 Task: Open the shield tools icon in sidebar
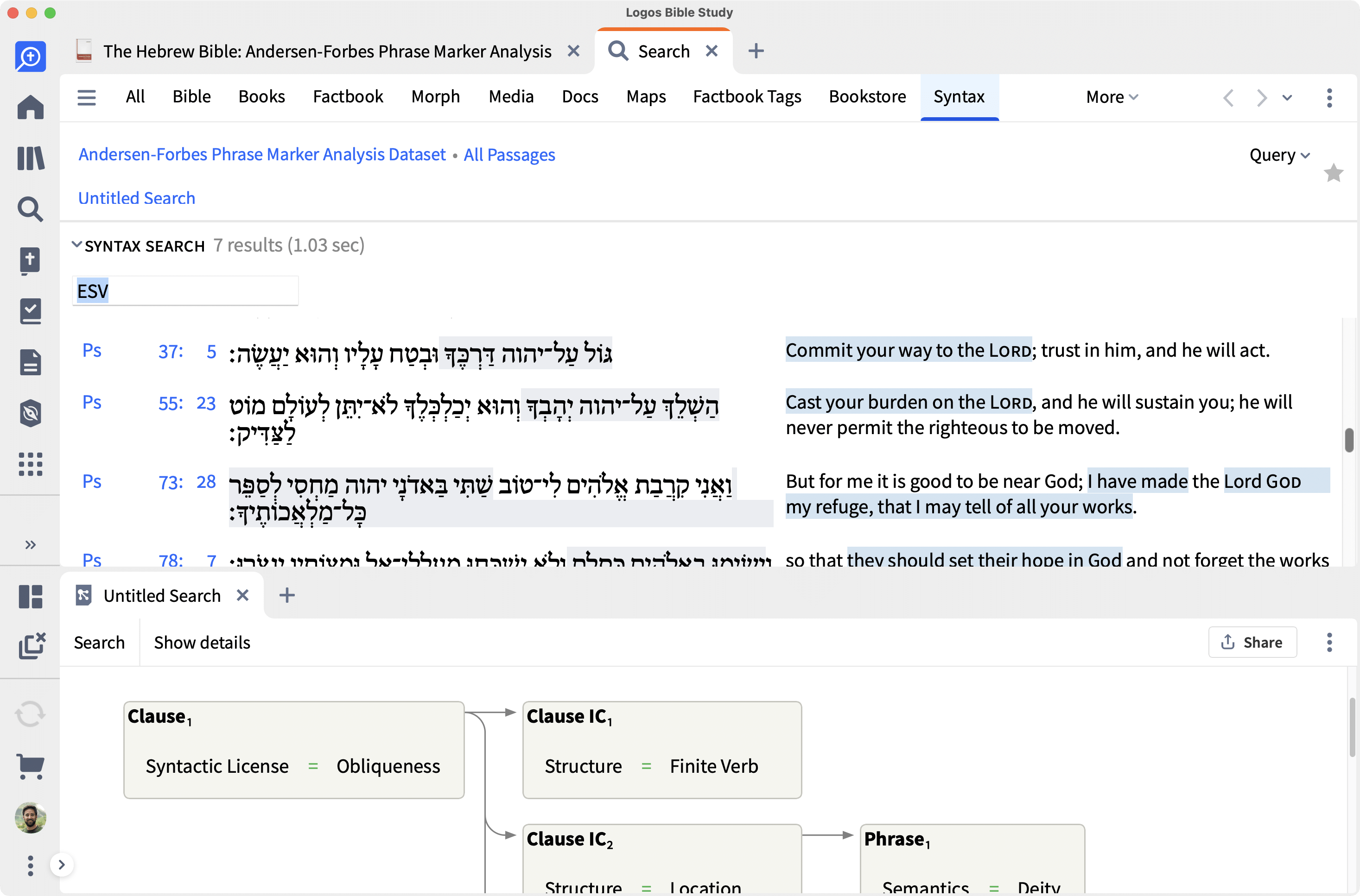30,413
